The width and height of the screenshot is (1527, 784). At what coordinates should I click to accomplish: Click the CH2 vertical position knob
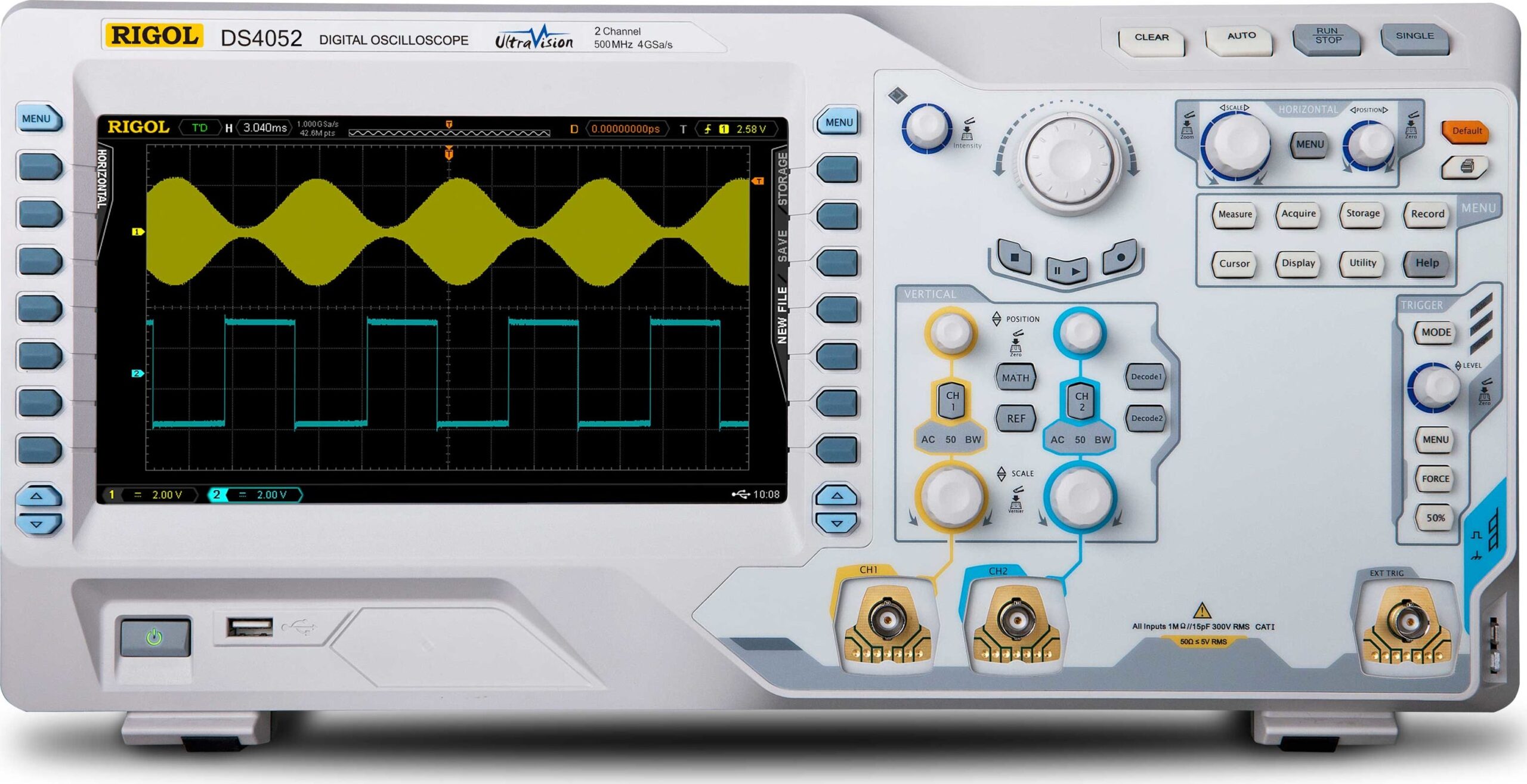click(1080, 332)
